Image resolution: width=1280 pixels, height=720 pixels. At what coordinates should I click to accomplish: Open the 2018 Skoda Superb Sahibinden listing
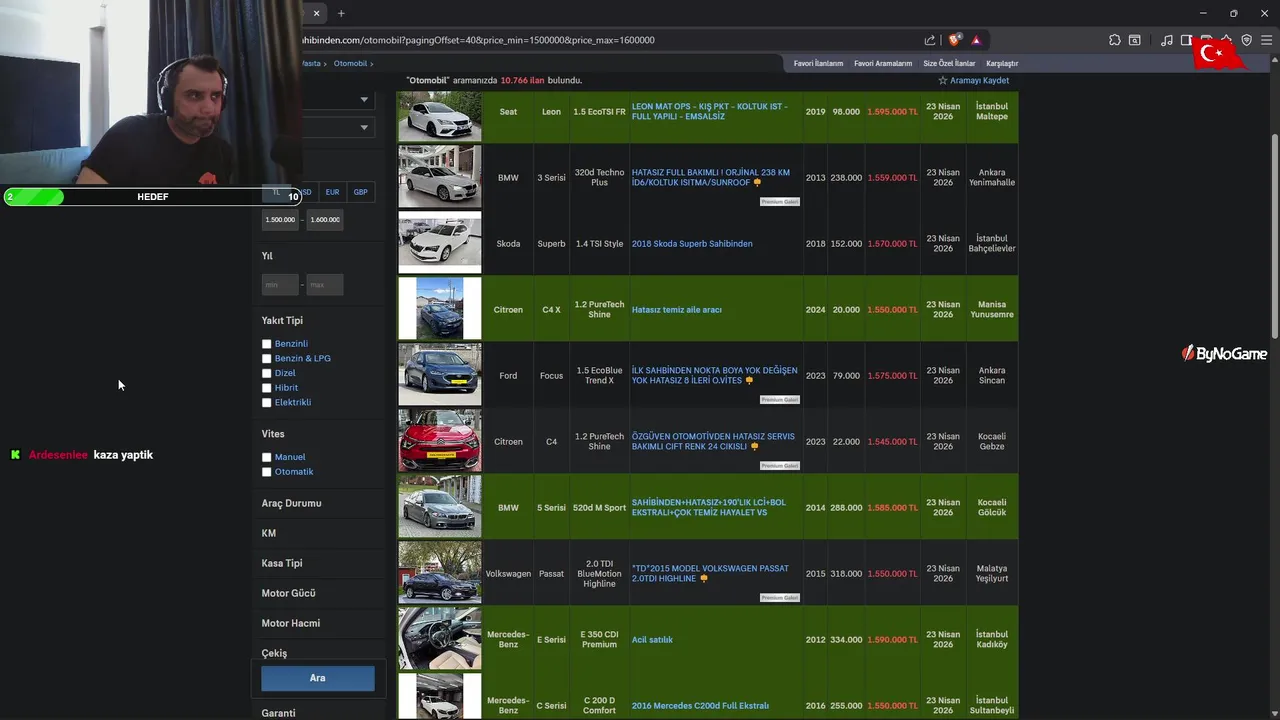(x=692, y=244)
